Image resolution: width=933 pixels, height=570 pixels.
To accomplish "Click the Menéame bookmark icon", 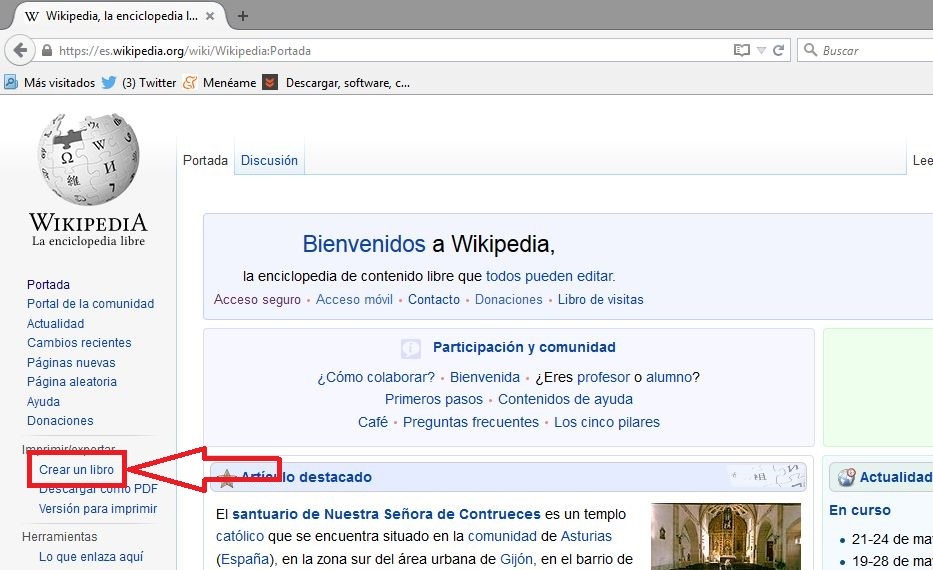I will click(190, 83).
